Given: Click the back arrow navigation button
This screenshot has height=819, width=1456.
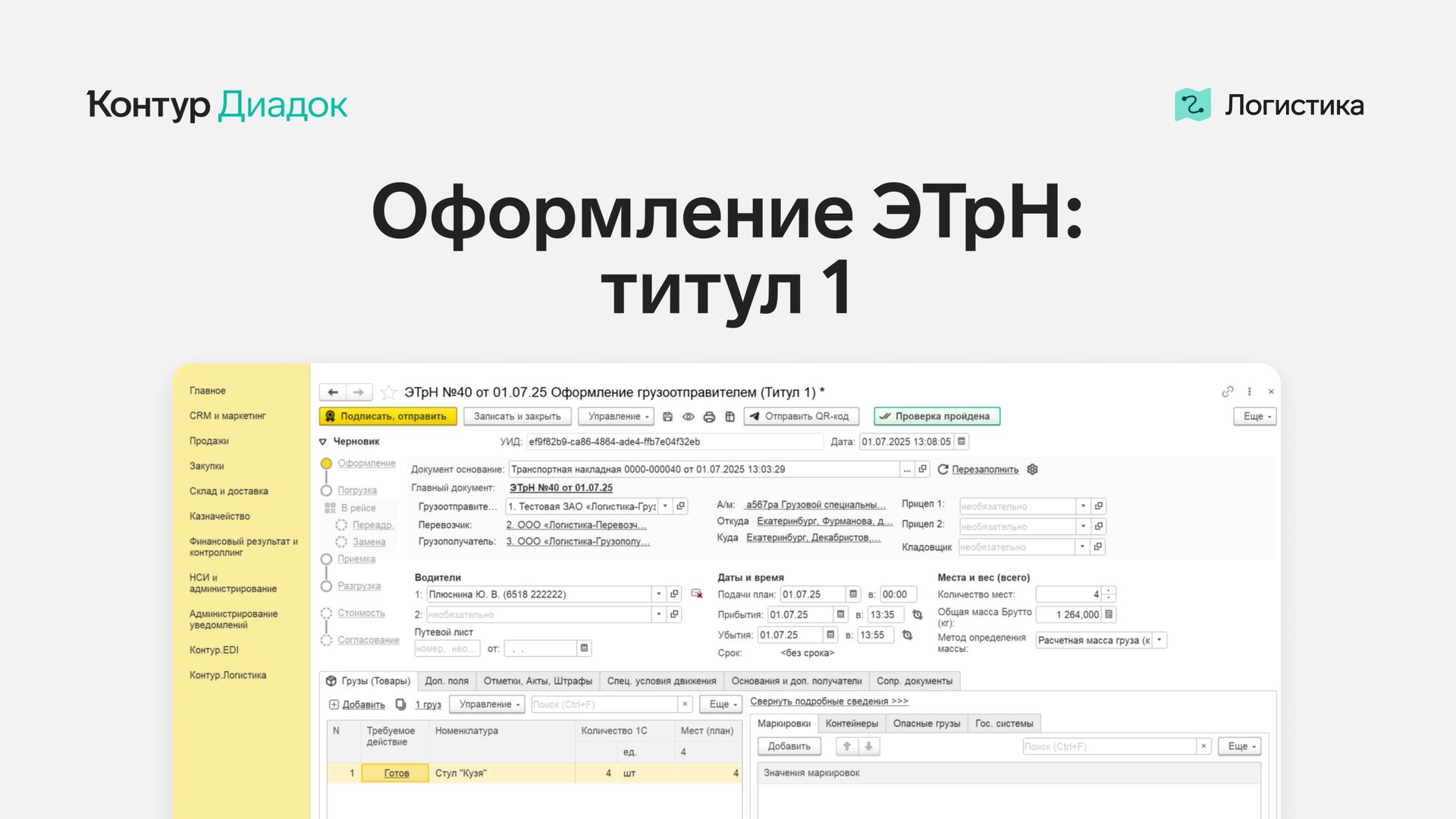Looking at the screenshot, I should (332, 392).
